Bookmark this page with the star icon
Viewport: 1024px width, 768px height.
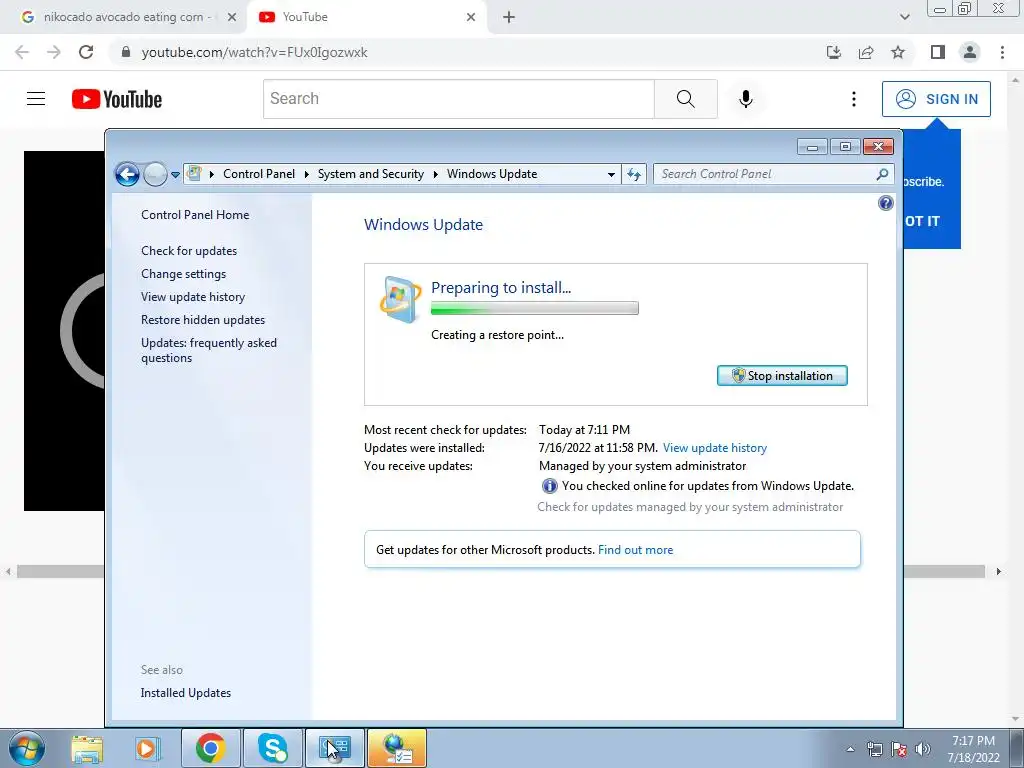point(898,52)
